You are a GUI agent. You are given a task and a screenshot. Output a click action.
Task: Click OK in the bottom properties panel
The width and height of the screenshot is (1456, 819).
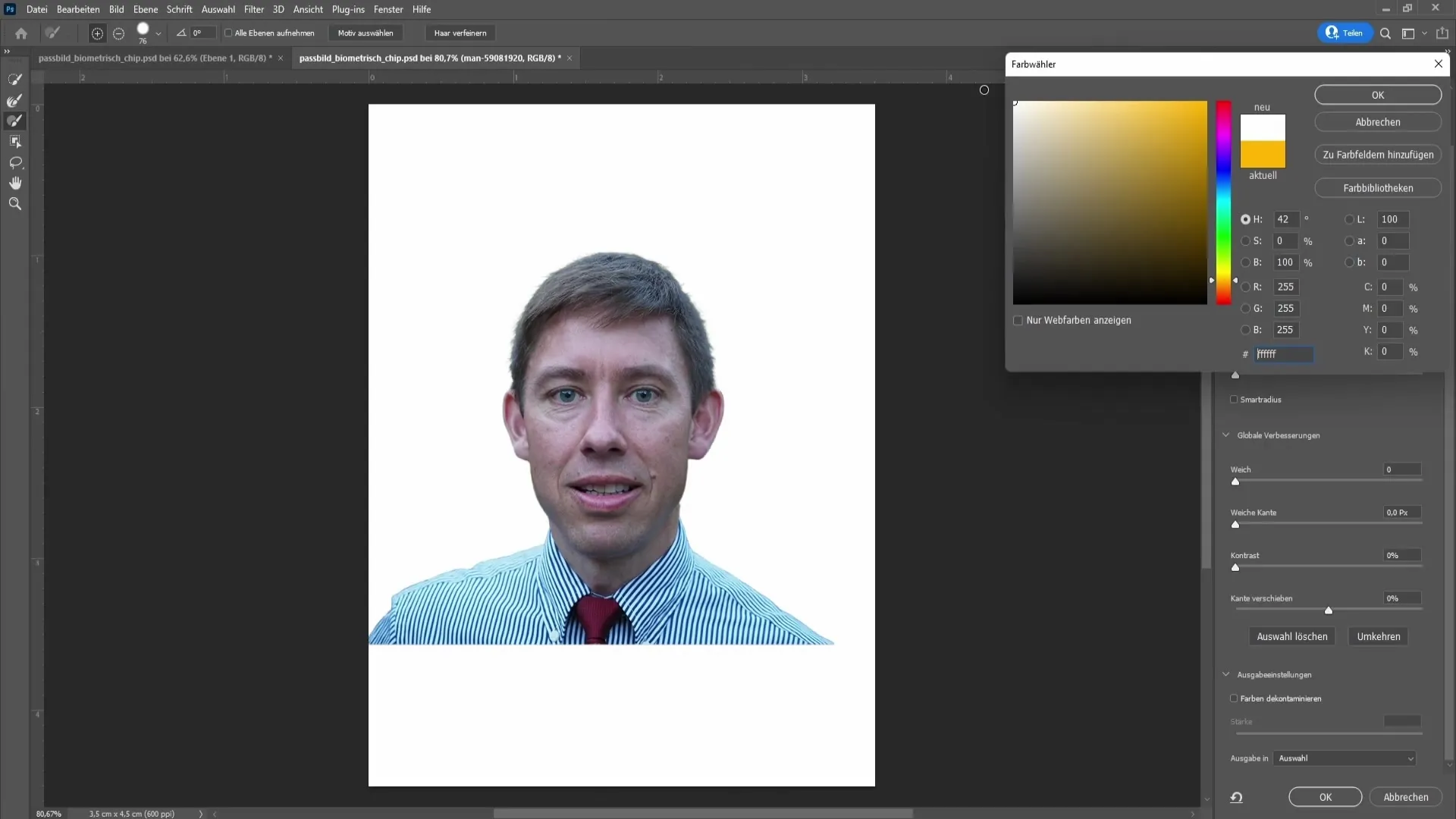(1325, 797)
